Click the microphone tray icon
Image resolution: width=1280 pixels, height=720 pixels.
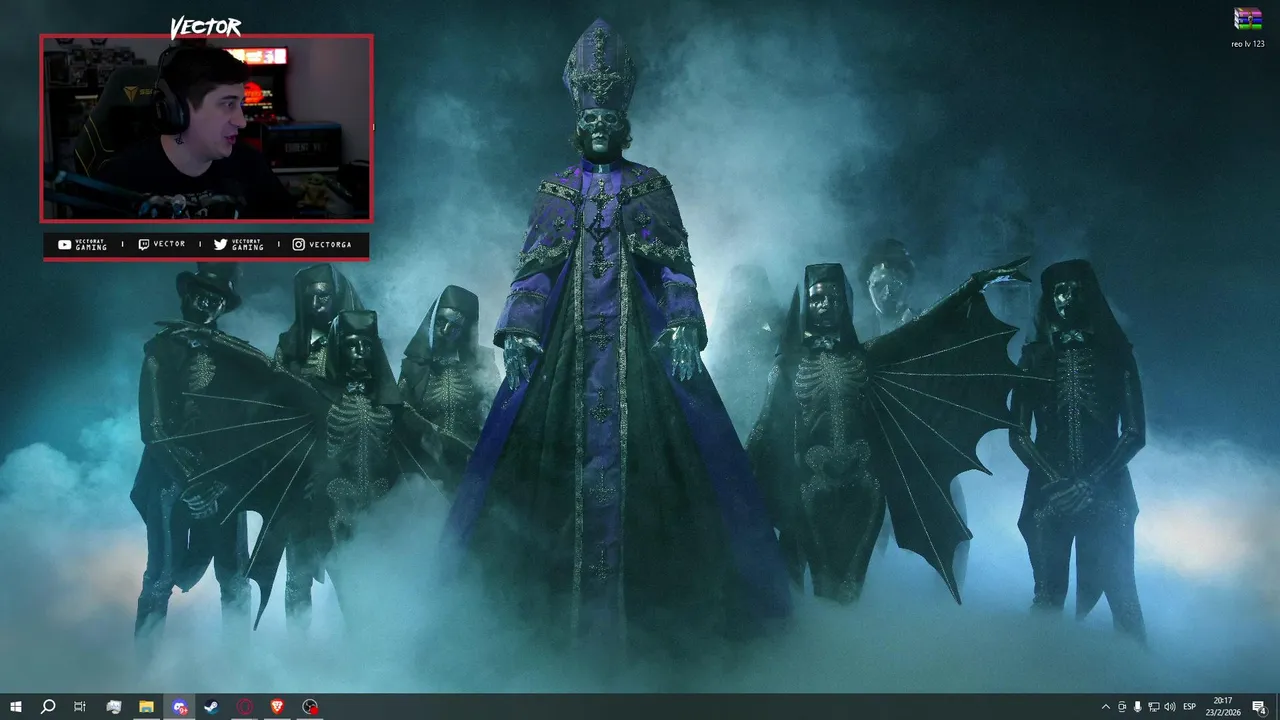coord(1137,707)
